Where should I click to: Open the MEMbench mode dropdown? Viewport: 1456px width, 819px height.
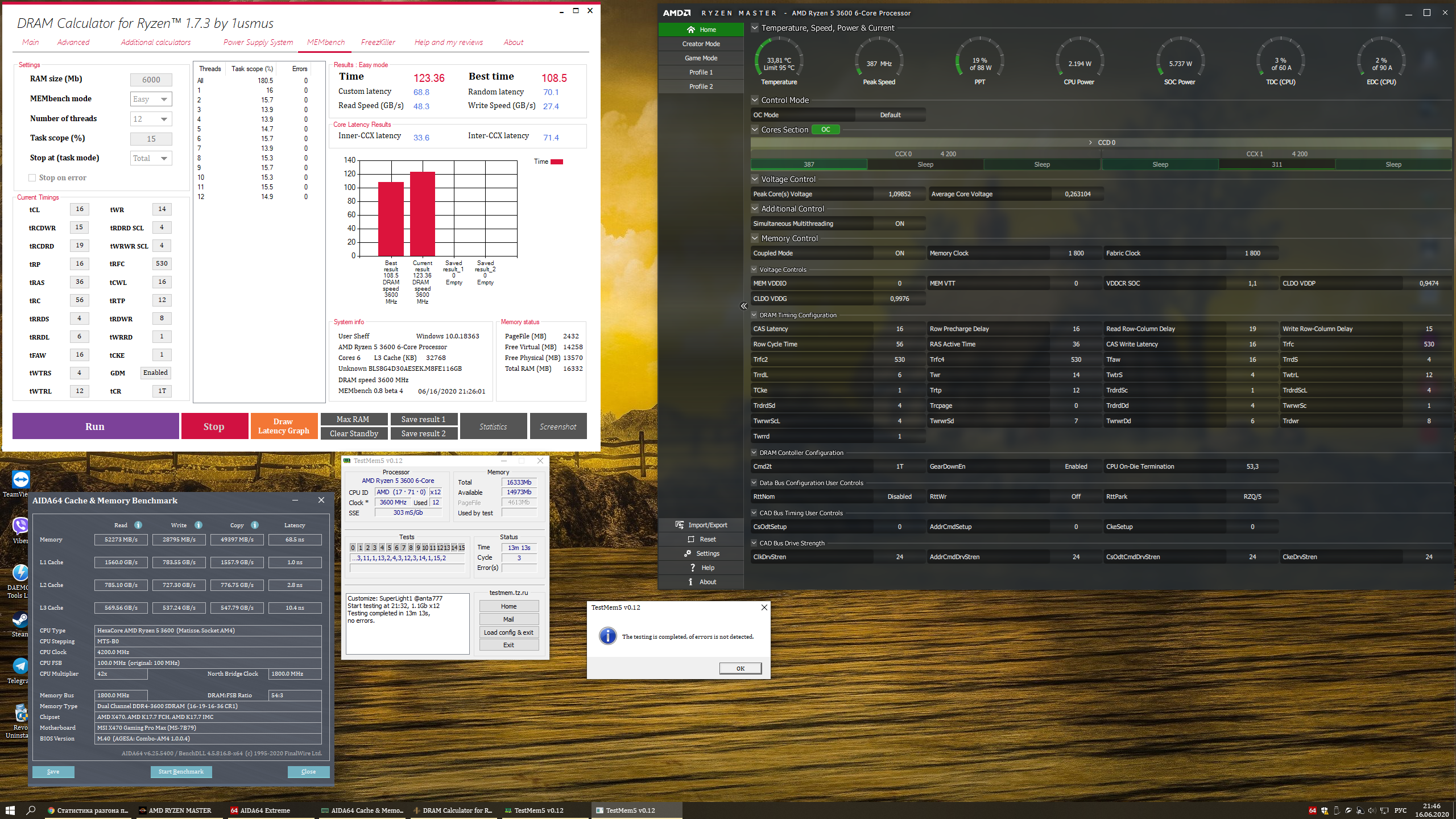pos(151,99)
